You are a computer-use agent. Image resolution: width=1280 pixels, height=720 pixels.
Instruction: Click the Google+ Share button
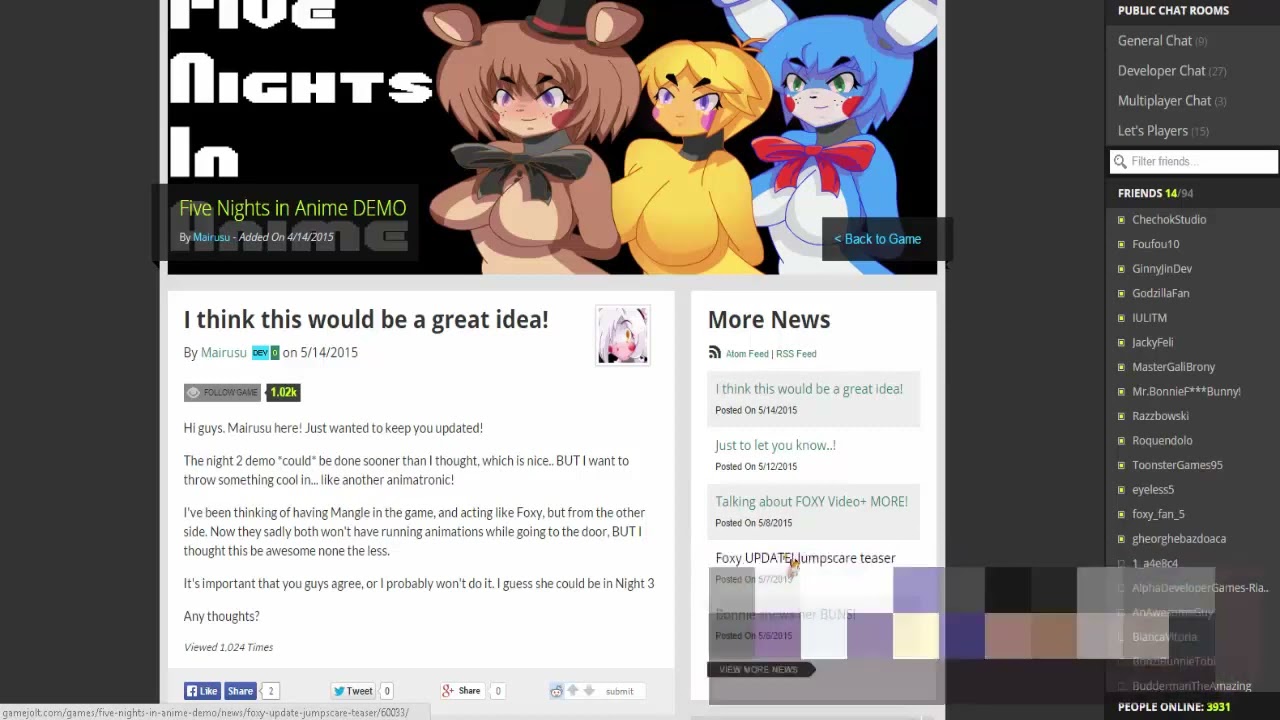click(x=463, y=691)
